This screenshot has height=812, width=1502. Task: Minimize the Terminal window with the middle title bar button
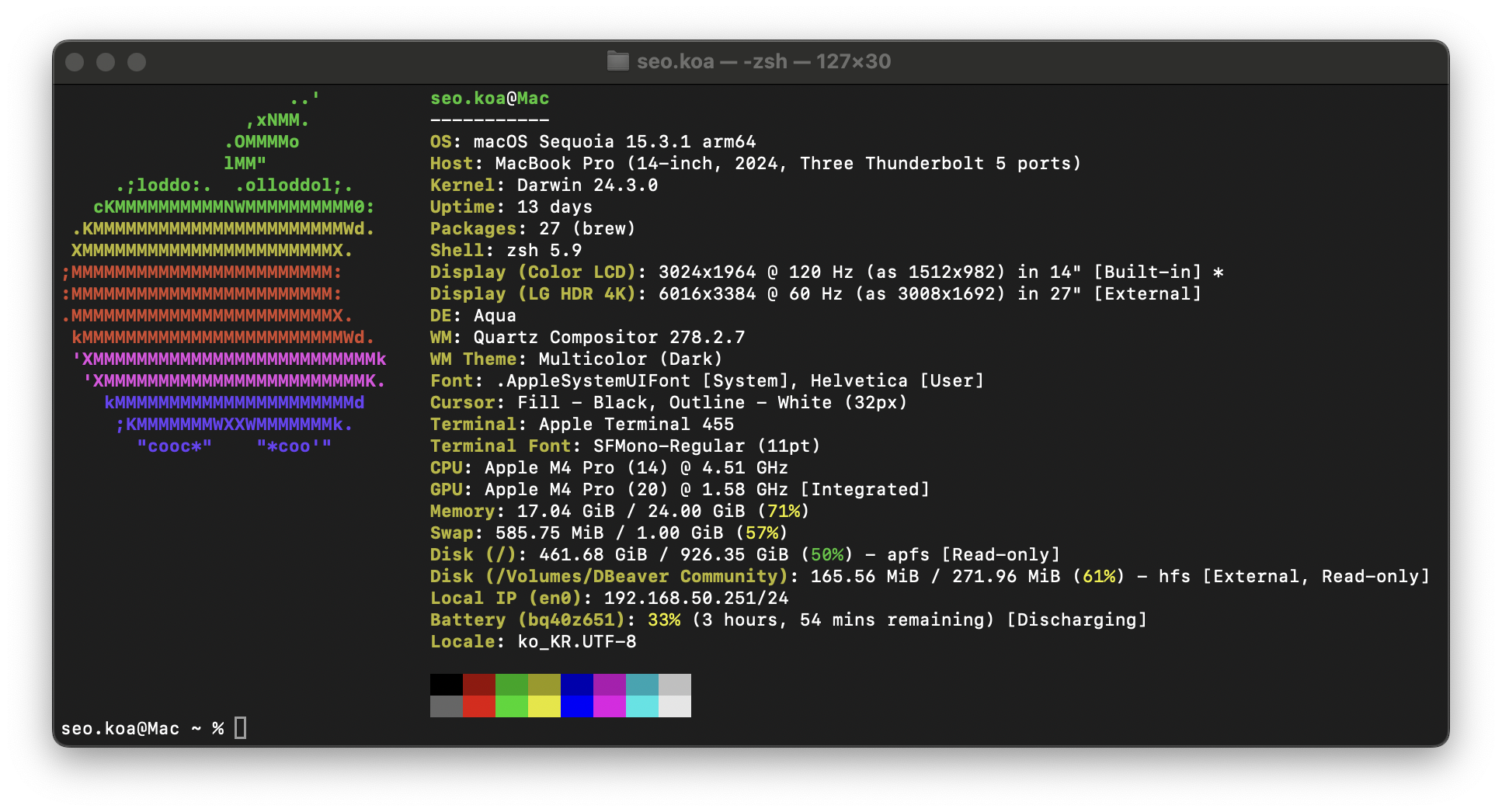[106, 62]
